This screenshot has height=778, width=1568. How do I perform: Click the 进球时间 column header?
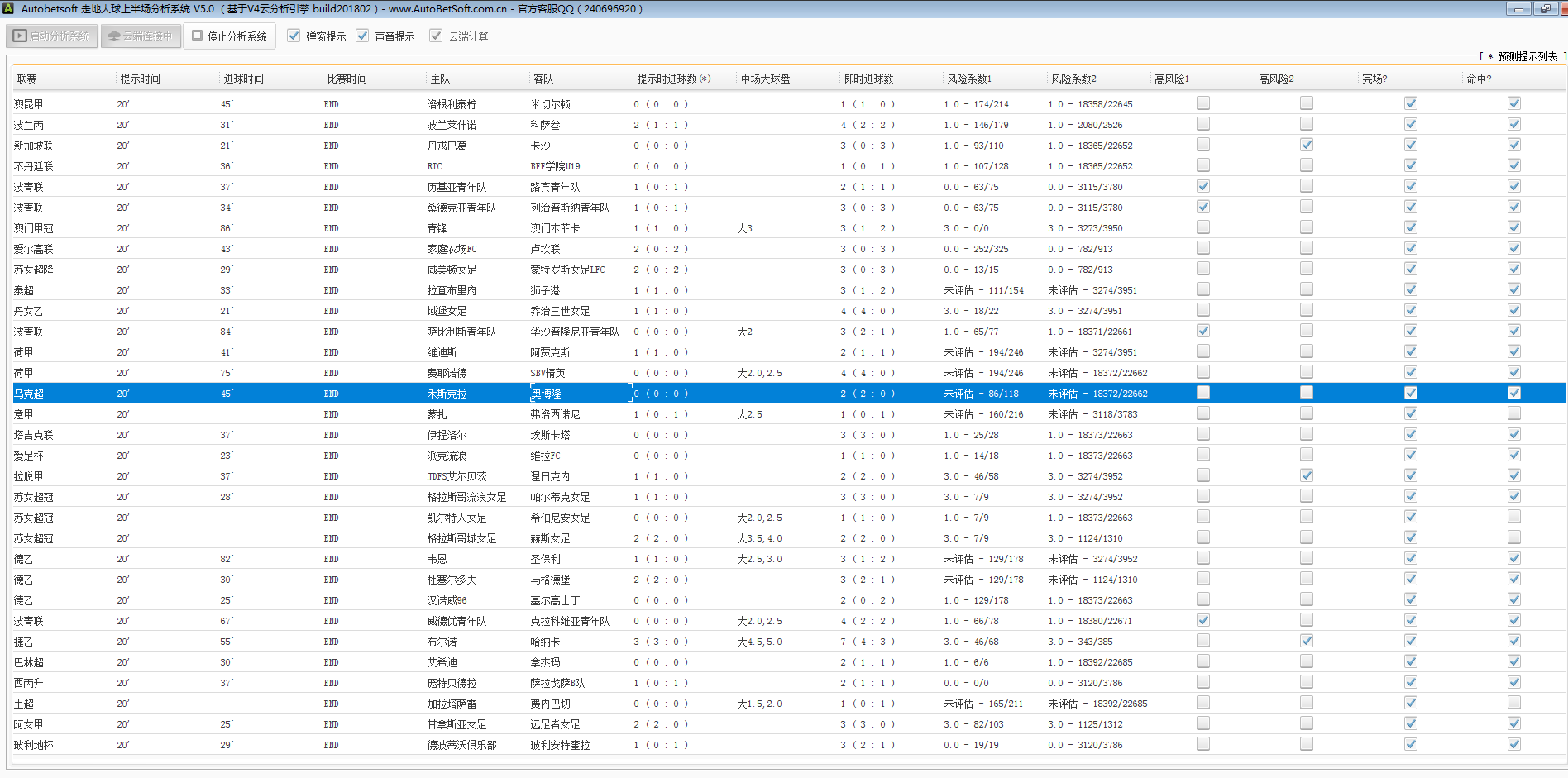pyautogui.click(x=243, y=79)
